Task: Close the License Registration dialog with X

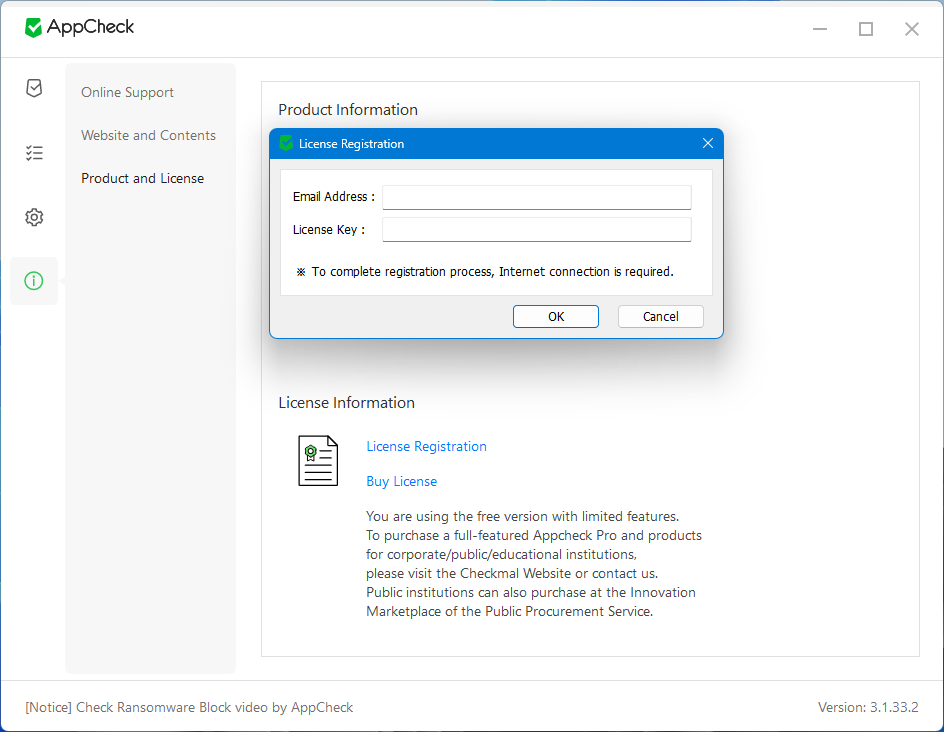Action: pyautogui.click(x=708, y=144)
